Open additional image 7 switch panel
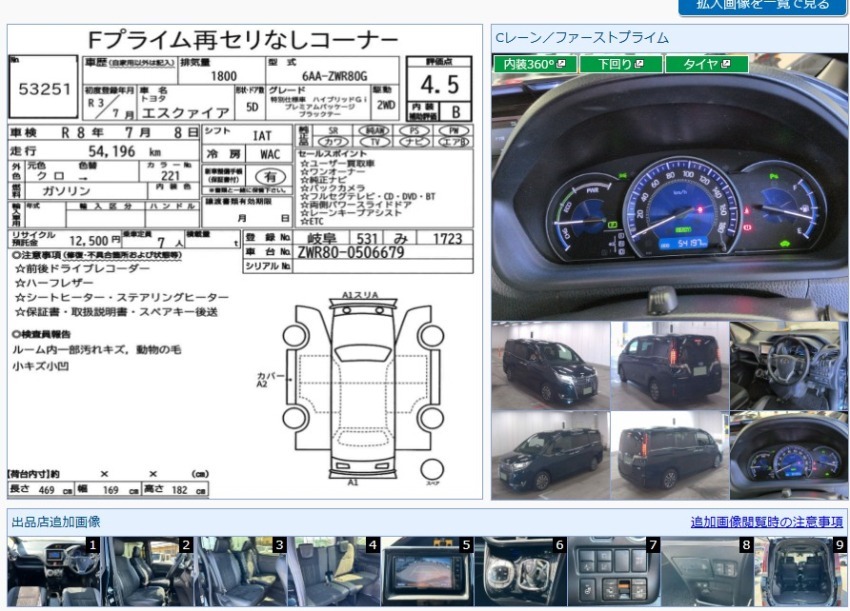 (x=614, y=571)
